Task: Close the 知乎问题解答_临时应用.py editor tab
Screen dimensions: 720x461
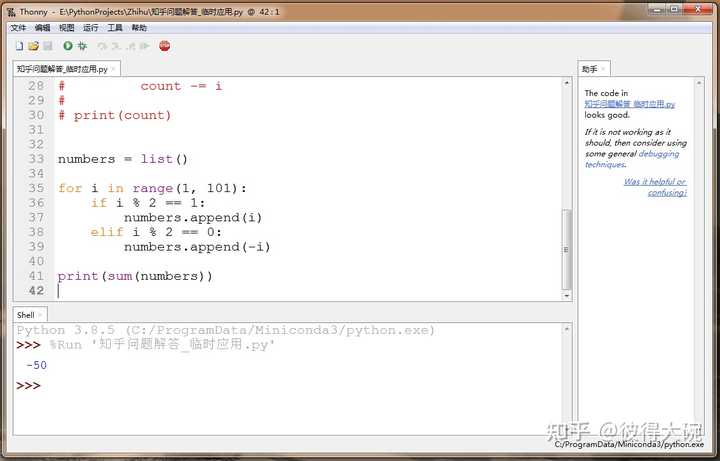Action: click(113, 69)
